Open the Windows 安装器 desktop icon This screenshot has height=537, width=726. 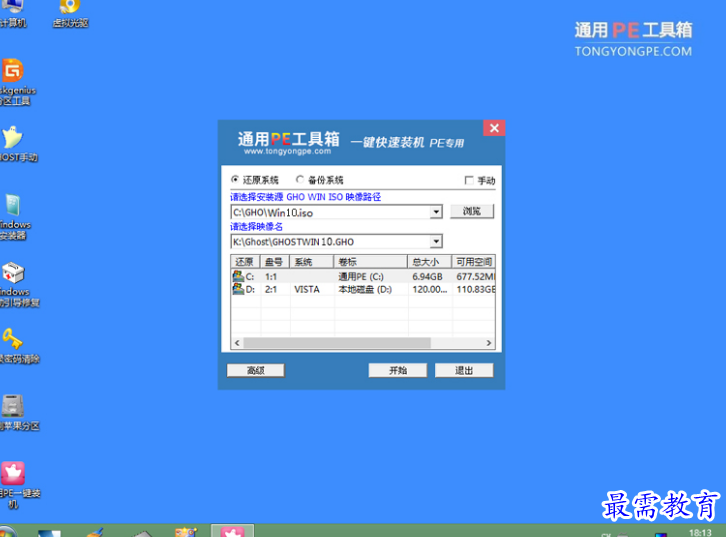click(14, 217)
